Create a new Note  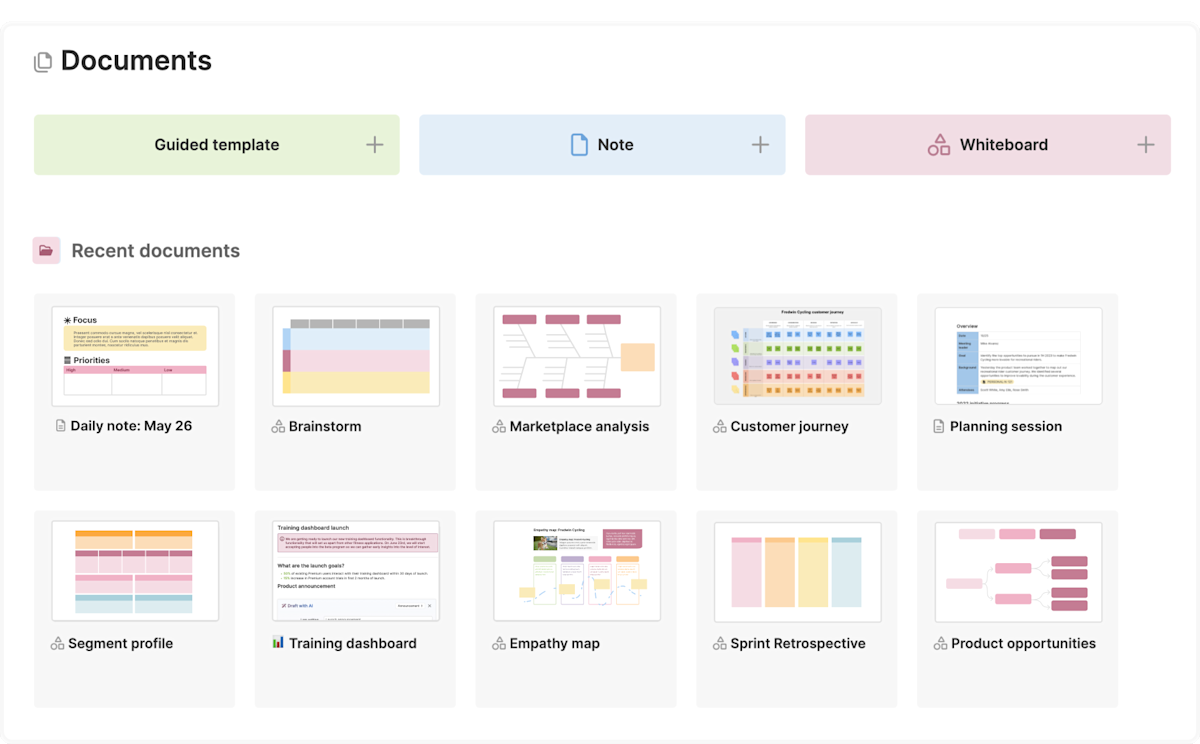[x=602, y=145]
